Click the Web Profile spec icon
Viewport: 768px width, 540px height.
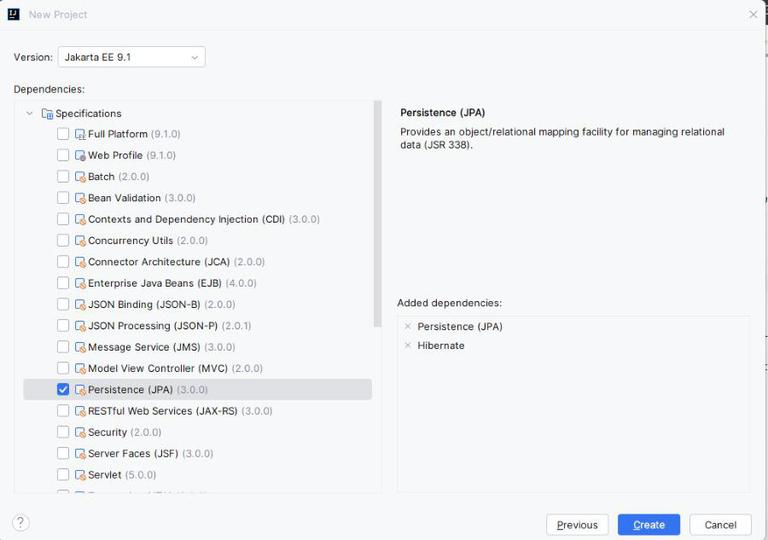click(x=80, y=155)
